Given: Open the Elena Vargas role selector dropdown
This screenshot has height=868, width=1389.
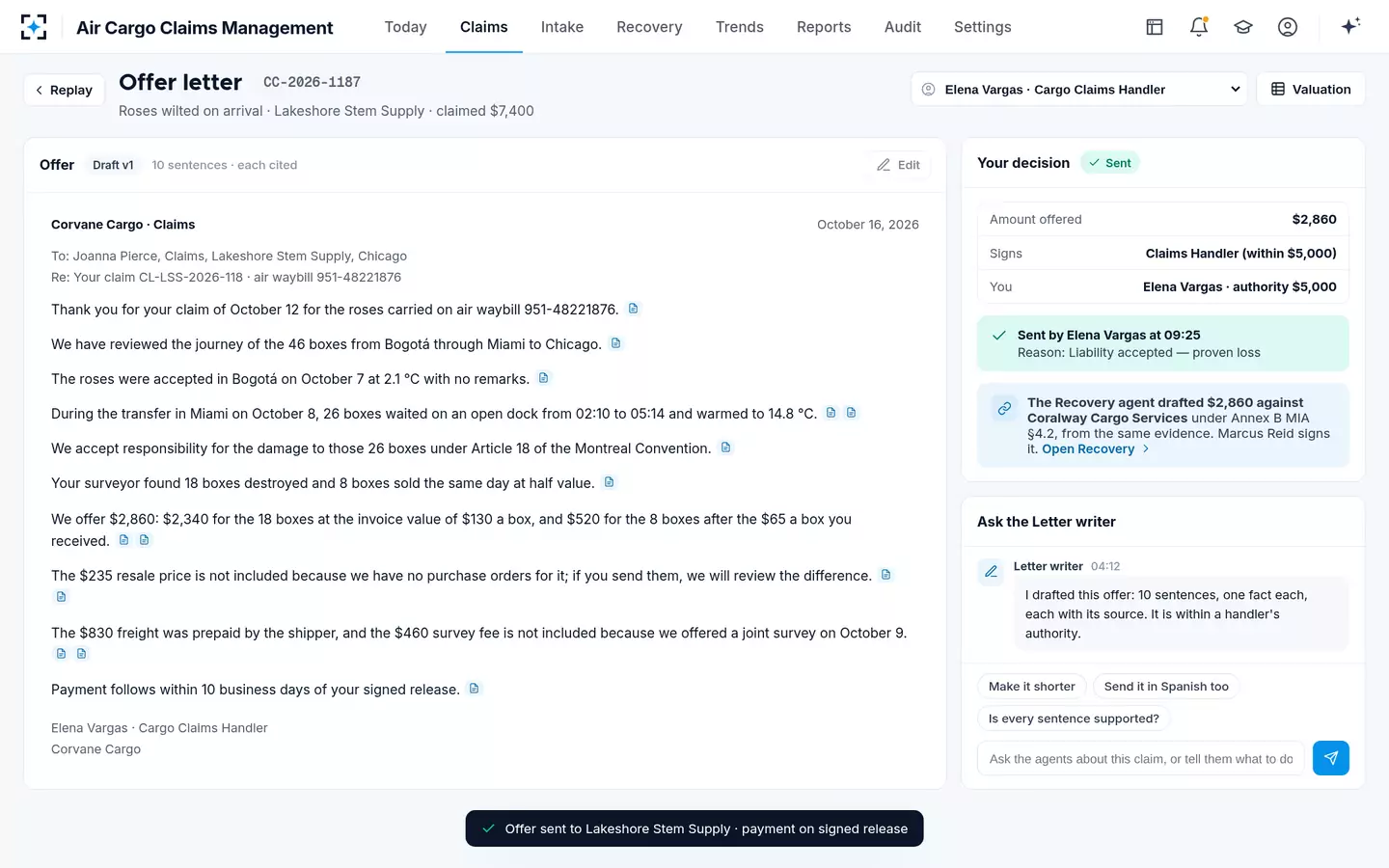Looking at the screenshot, I should click(x=1079, y=89).
